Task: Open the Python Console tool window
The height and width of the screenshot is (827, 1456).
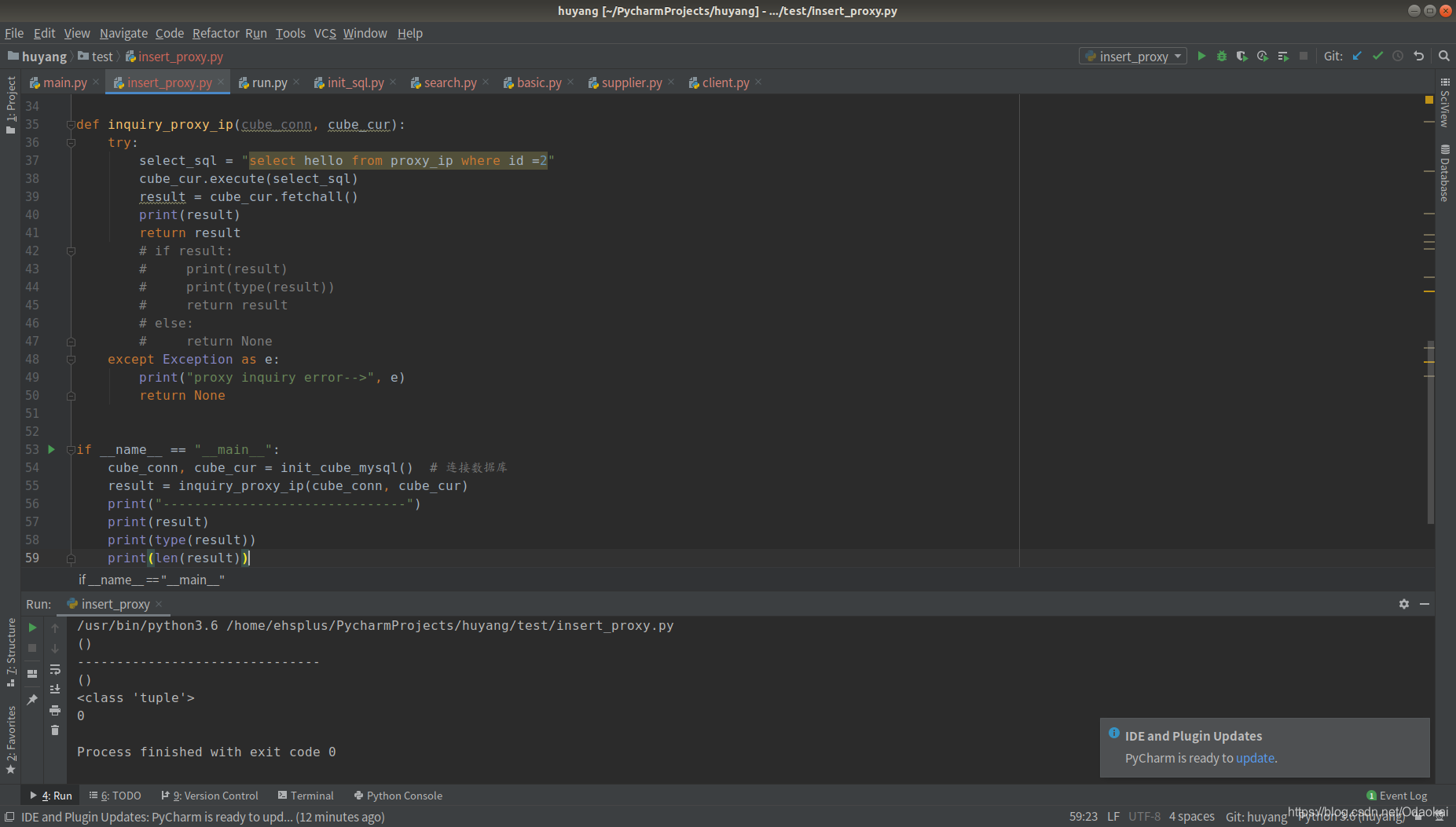Action: click(x=398, y=796)
